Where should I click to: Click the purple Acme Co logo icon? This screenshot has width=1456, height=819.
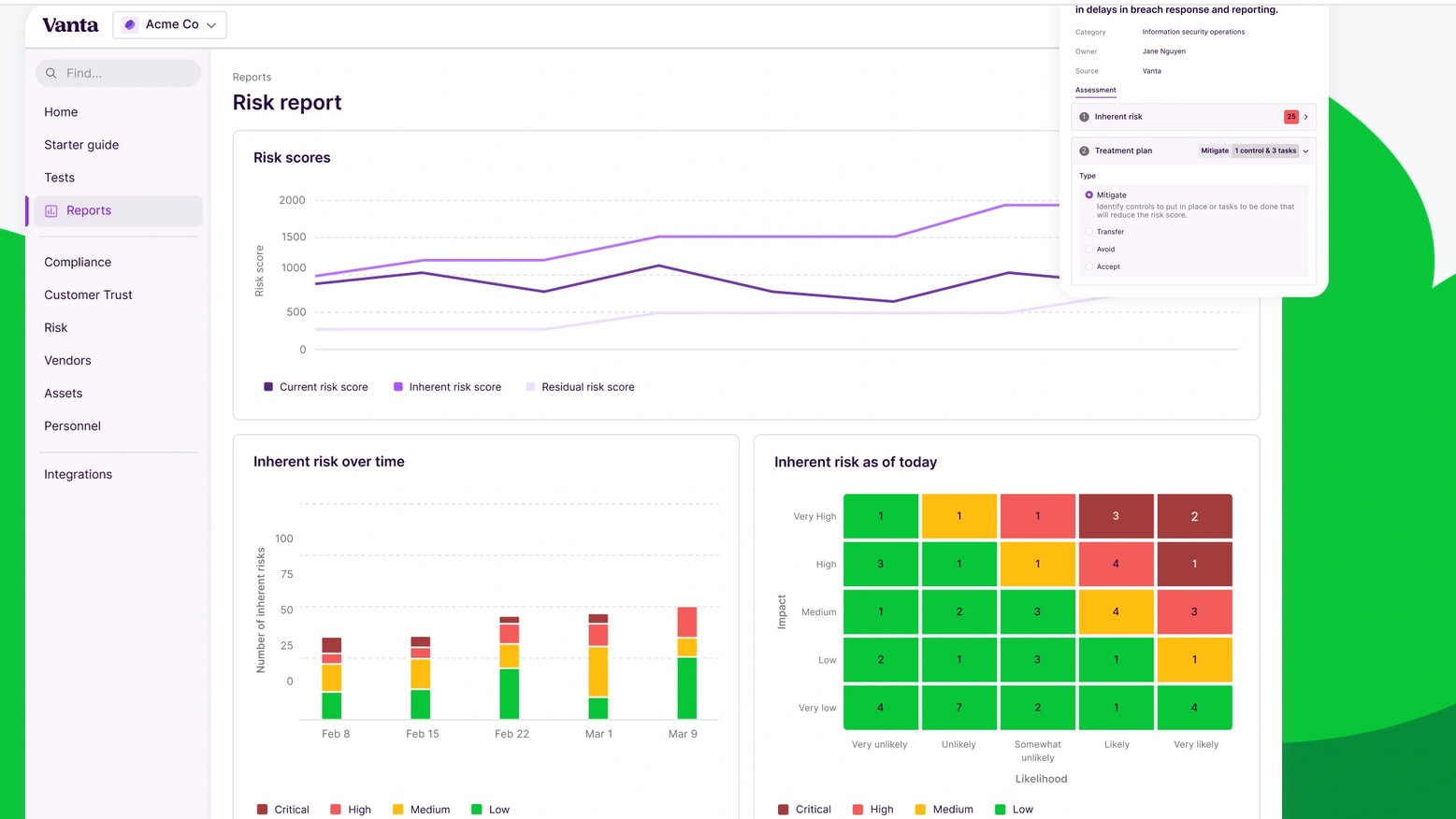click(130, 25)
